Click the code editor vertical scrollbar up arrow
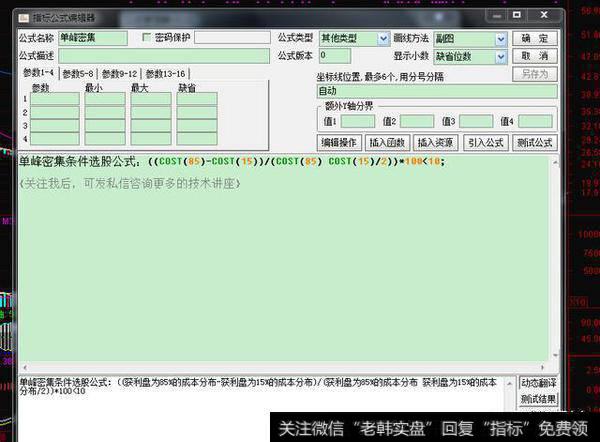 [555, 163]
